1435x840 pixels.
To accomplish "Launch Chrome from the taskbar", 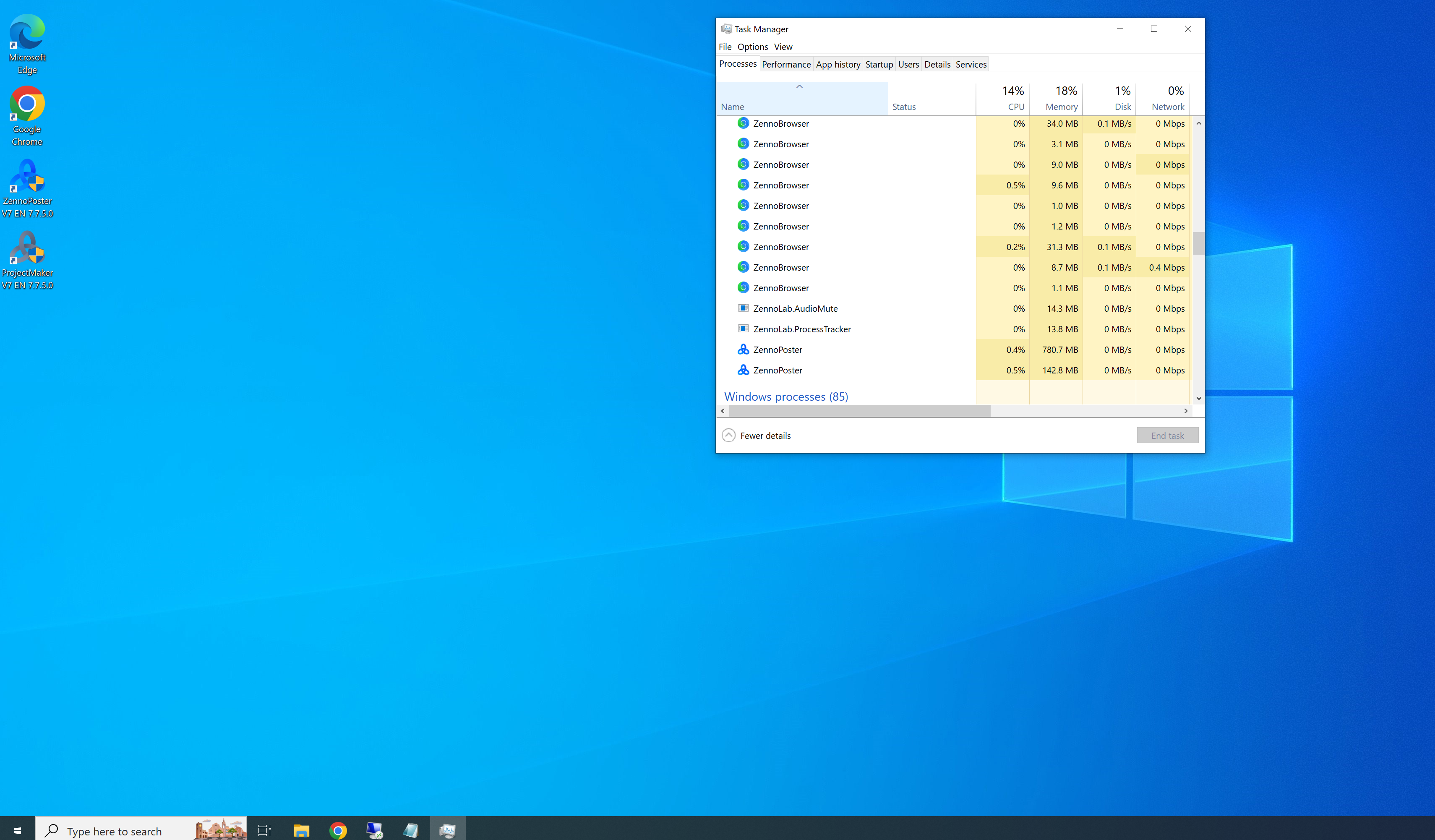I will (x=338, y=831).
